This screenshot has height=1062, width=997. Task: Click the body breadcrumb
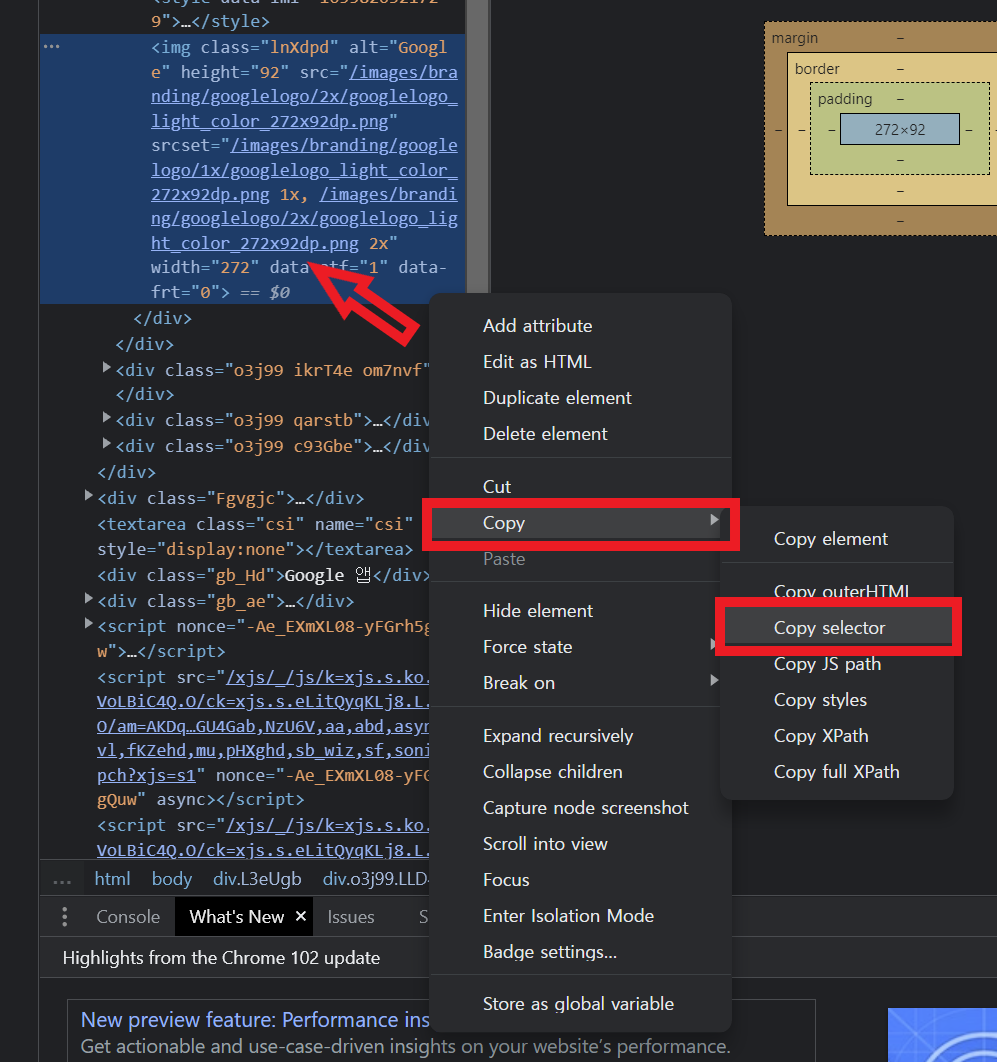pyautogui.click(x=171, y=878)
